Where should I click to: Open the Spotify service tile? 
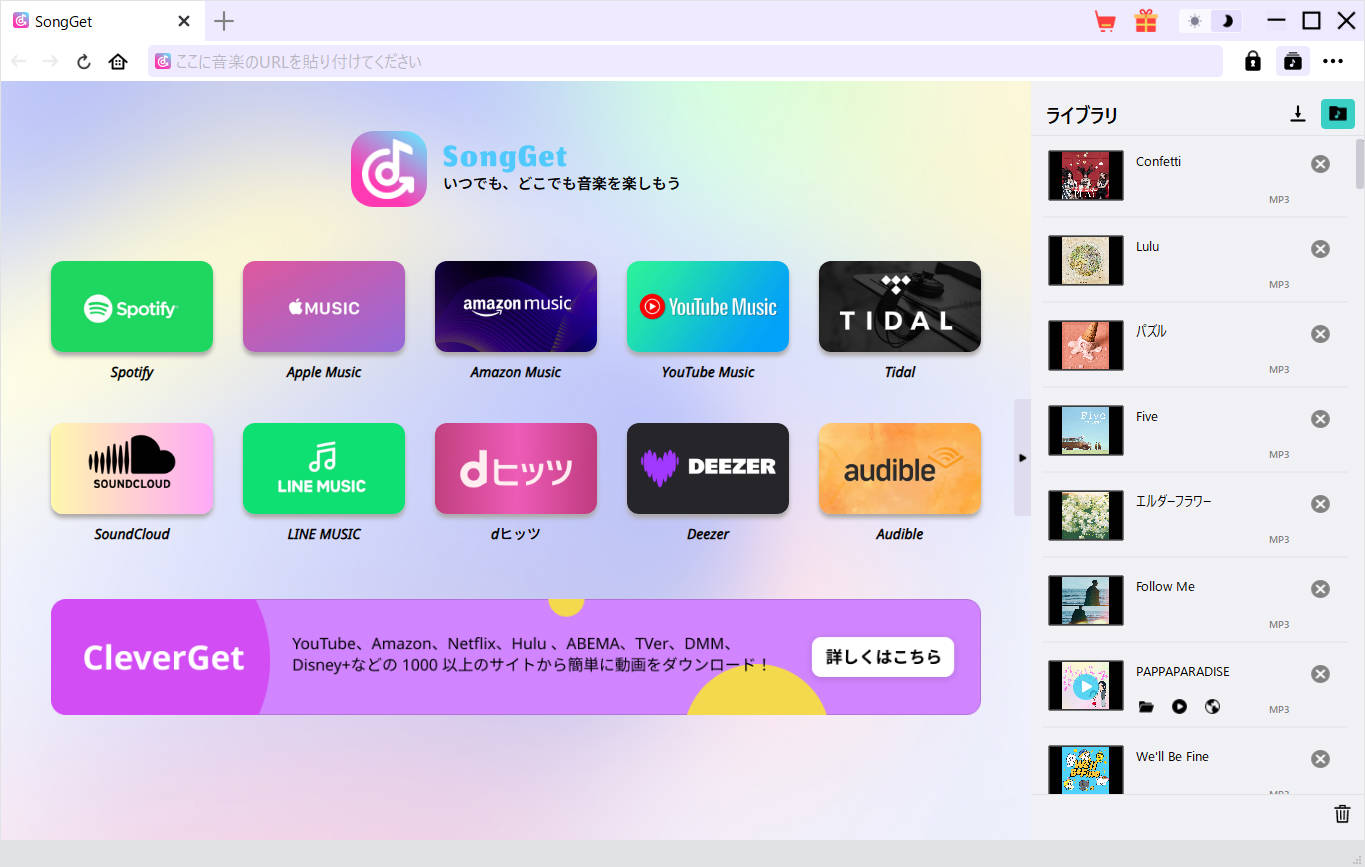[x=132, y=307]
